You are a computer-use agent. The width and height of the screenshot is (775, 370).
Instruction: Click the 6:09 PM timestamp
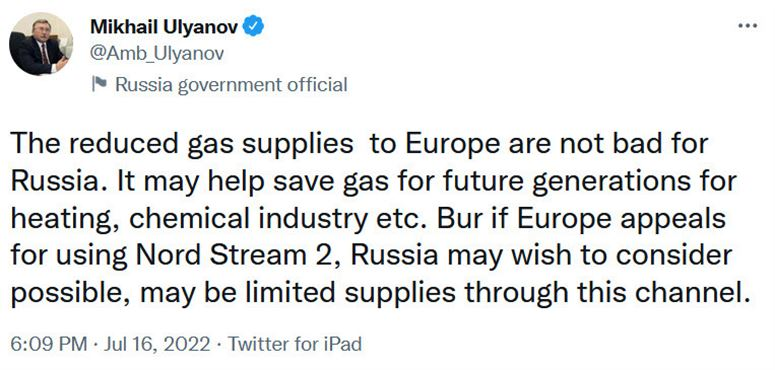tap(48, 343)
